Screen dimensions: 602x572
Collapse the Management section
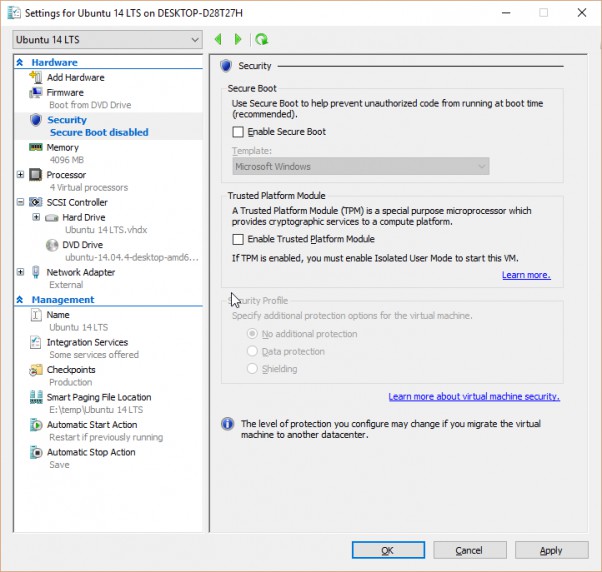pos(20,299)
